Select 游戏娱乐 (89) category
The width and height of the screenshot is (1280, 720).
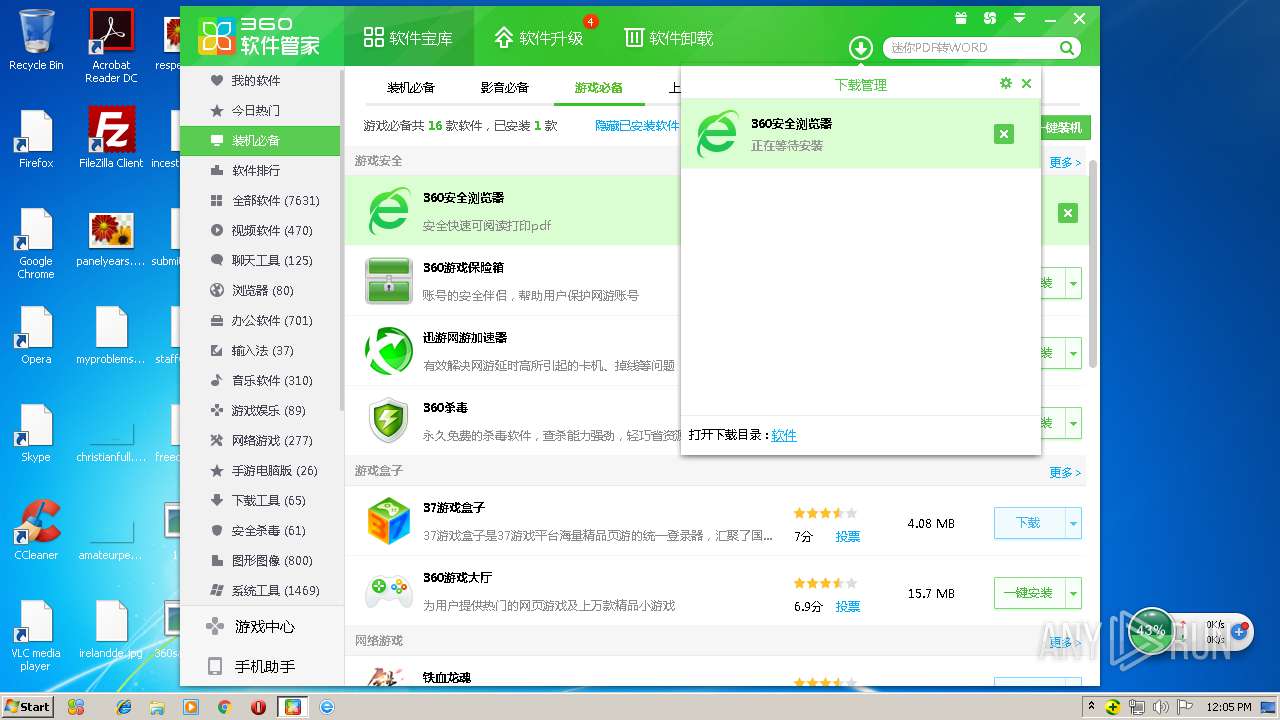(260, 410)
